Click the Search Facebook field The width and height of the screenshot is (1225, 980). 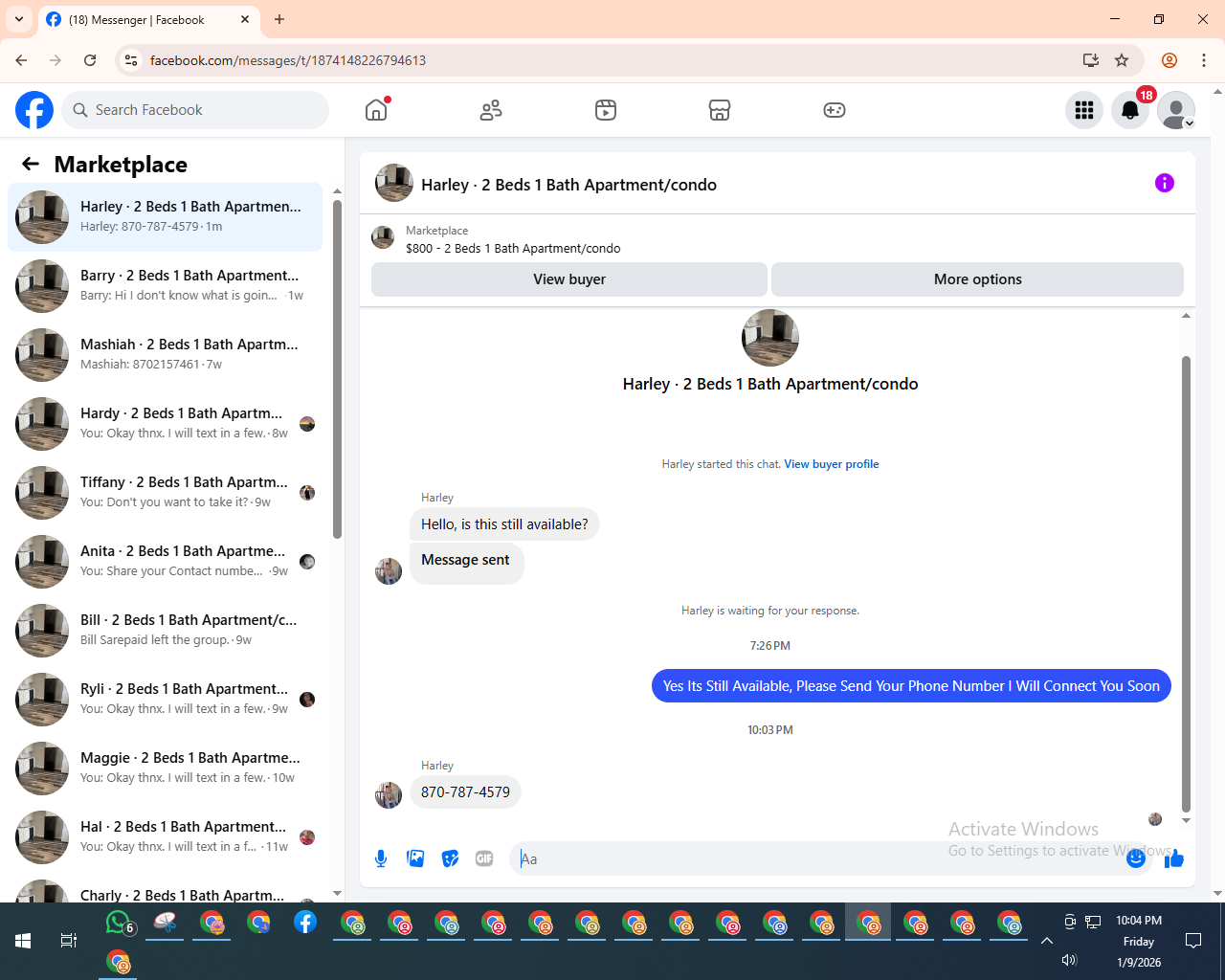195,110
